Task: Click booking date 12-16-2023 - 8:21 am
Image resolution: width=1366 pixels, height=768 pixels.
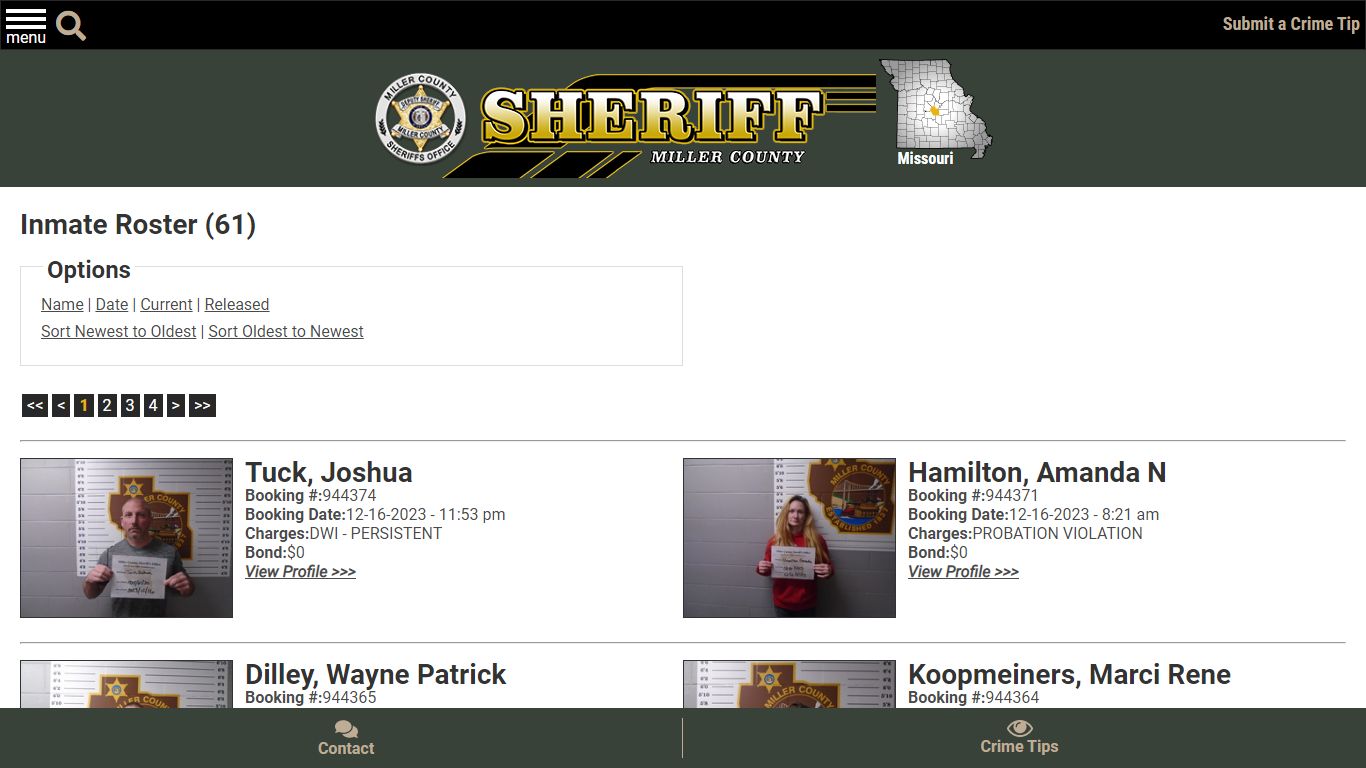Action: point(1084,514)
